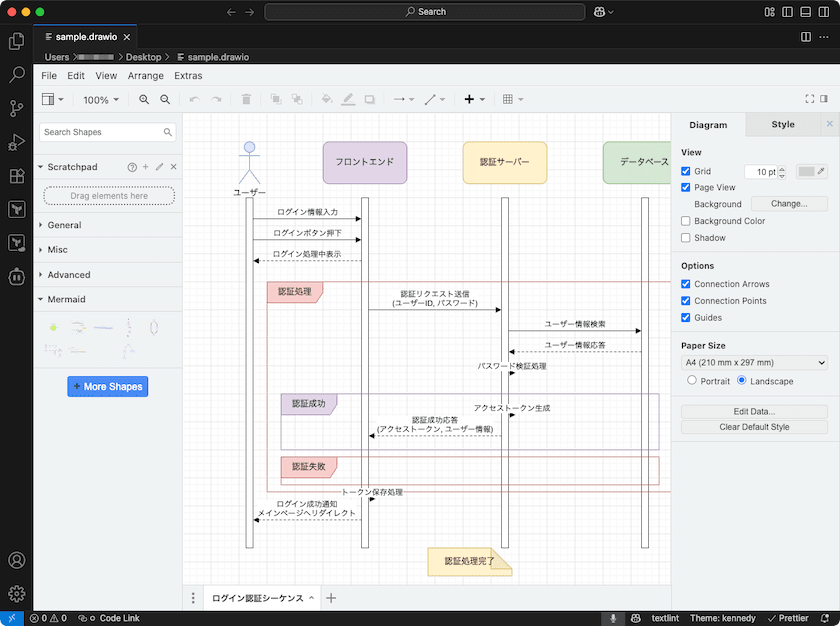Enable the Shadow checkbox
The image size is (840, 626).
click(685, 238)
